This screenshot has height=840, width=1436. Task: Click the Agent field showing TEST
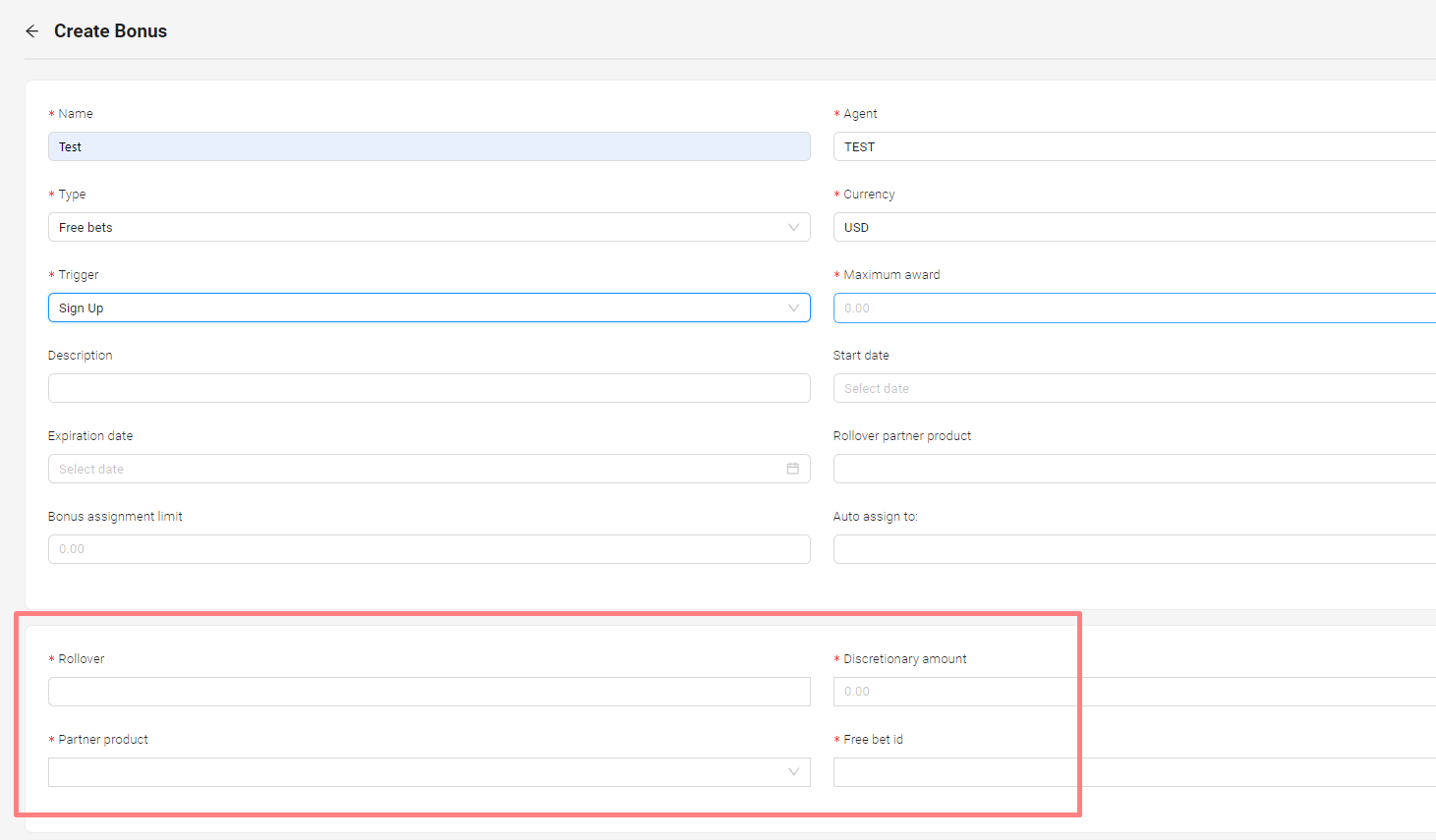click(x=1081, y=146)
